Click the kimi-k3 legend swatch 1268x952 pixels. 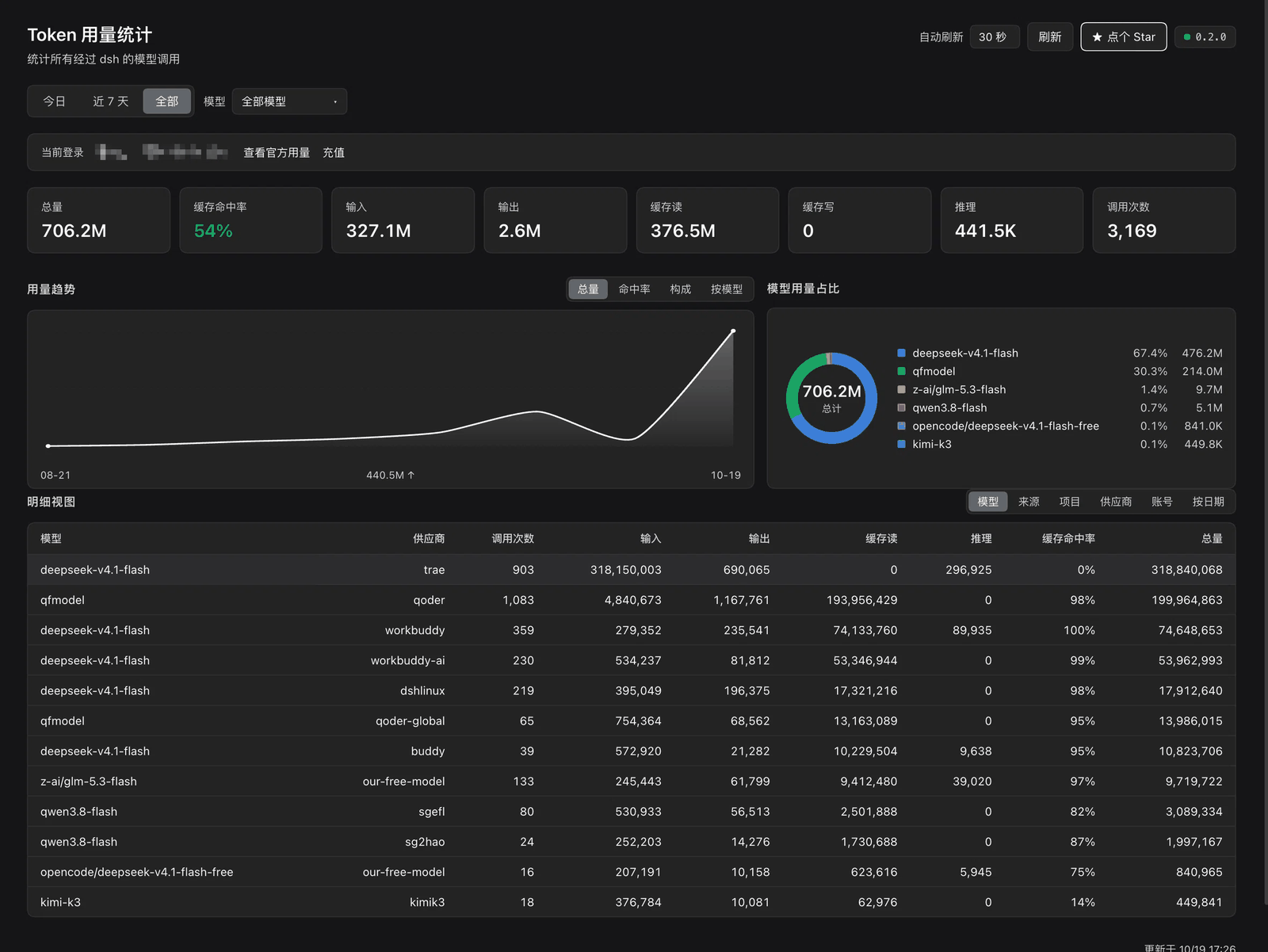coord(901,445)
